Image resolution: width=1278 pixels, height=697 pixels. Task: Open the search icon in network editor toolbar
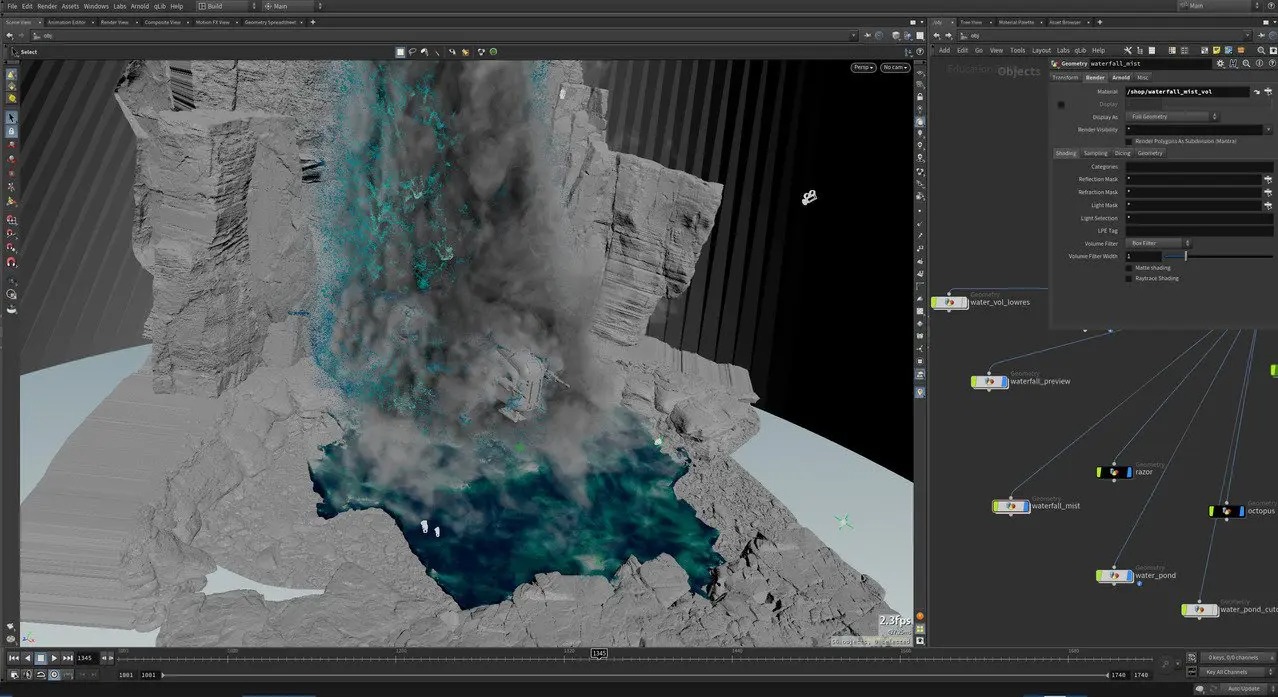click(x=1261, y=50)
